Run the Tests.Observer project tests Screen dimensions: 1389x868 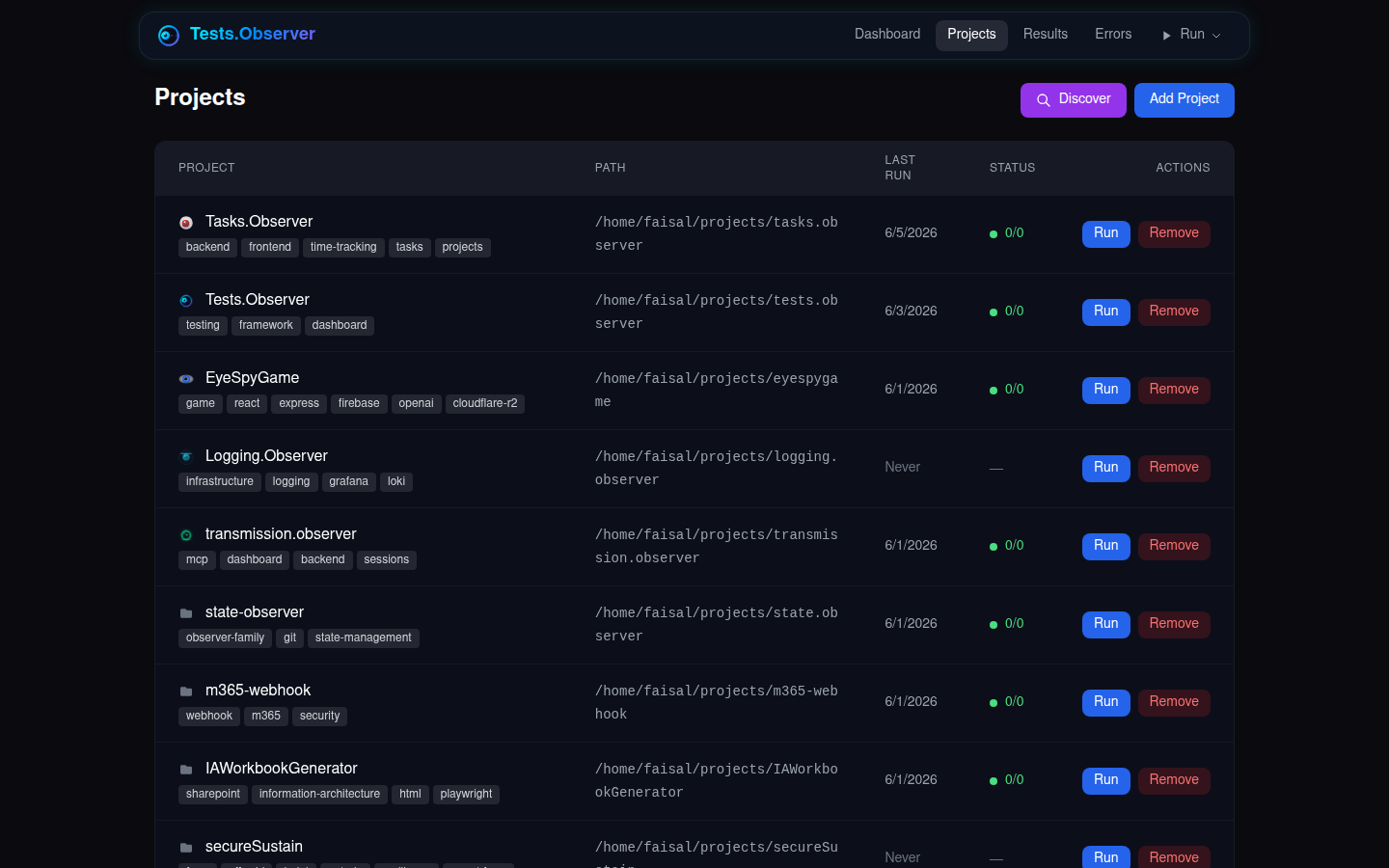pos(1106,312)
